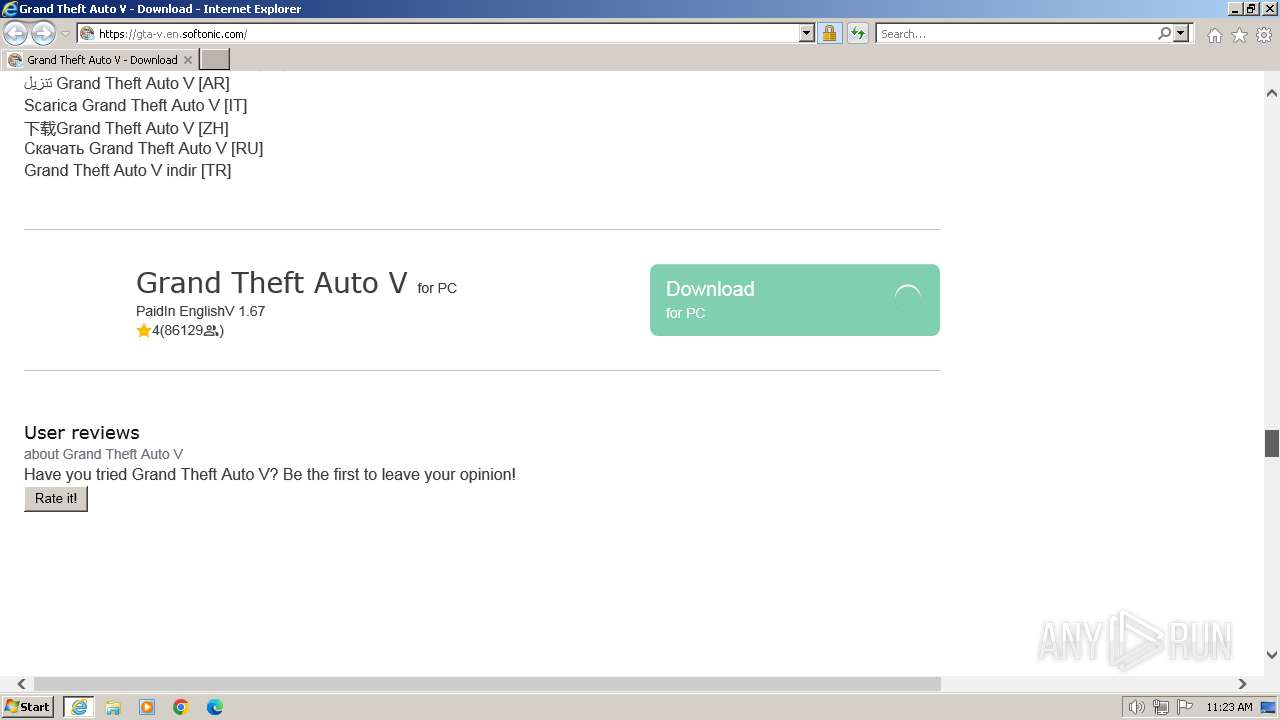Click the refresh page icon
Viewport: 1280px width, 720px height.
point(858,33)
